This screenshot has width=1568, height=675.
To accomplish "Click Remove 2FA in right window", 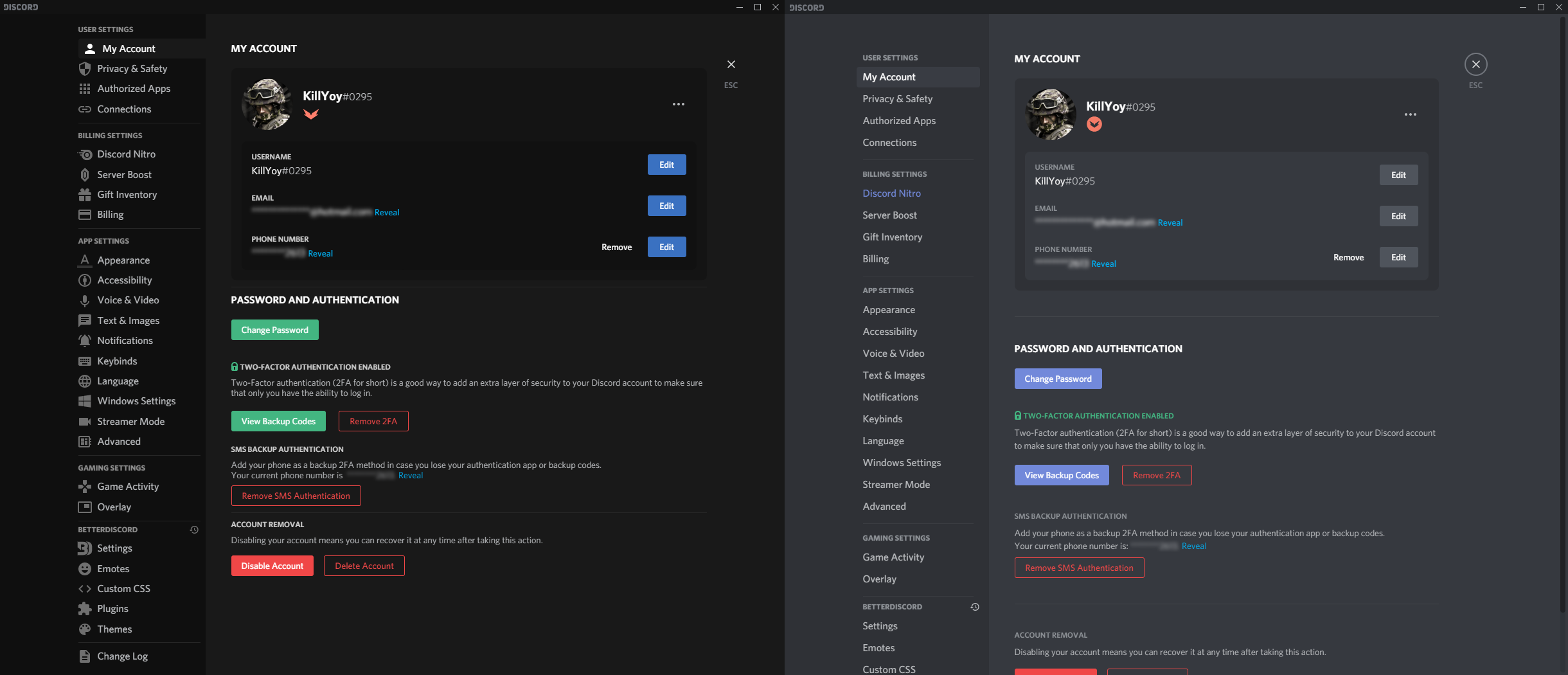I will click(1157, 475).
